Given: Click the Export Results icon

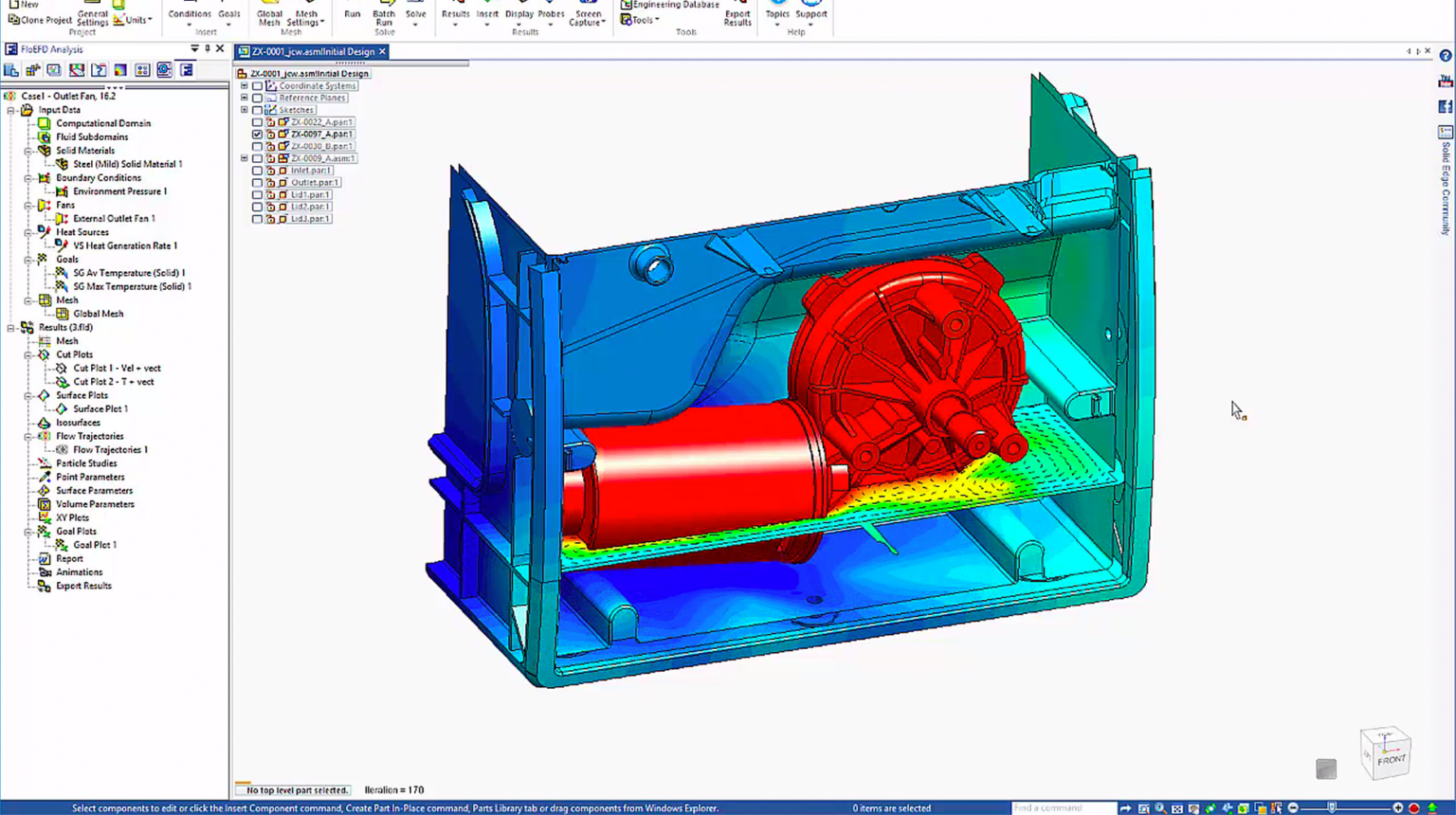Looking at the screenshot, I should [737, 13].
